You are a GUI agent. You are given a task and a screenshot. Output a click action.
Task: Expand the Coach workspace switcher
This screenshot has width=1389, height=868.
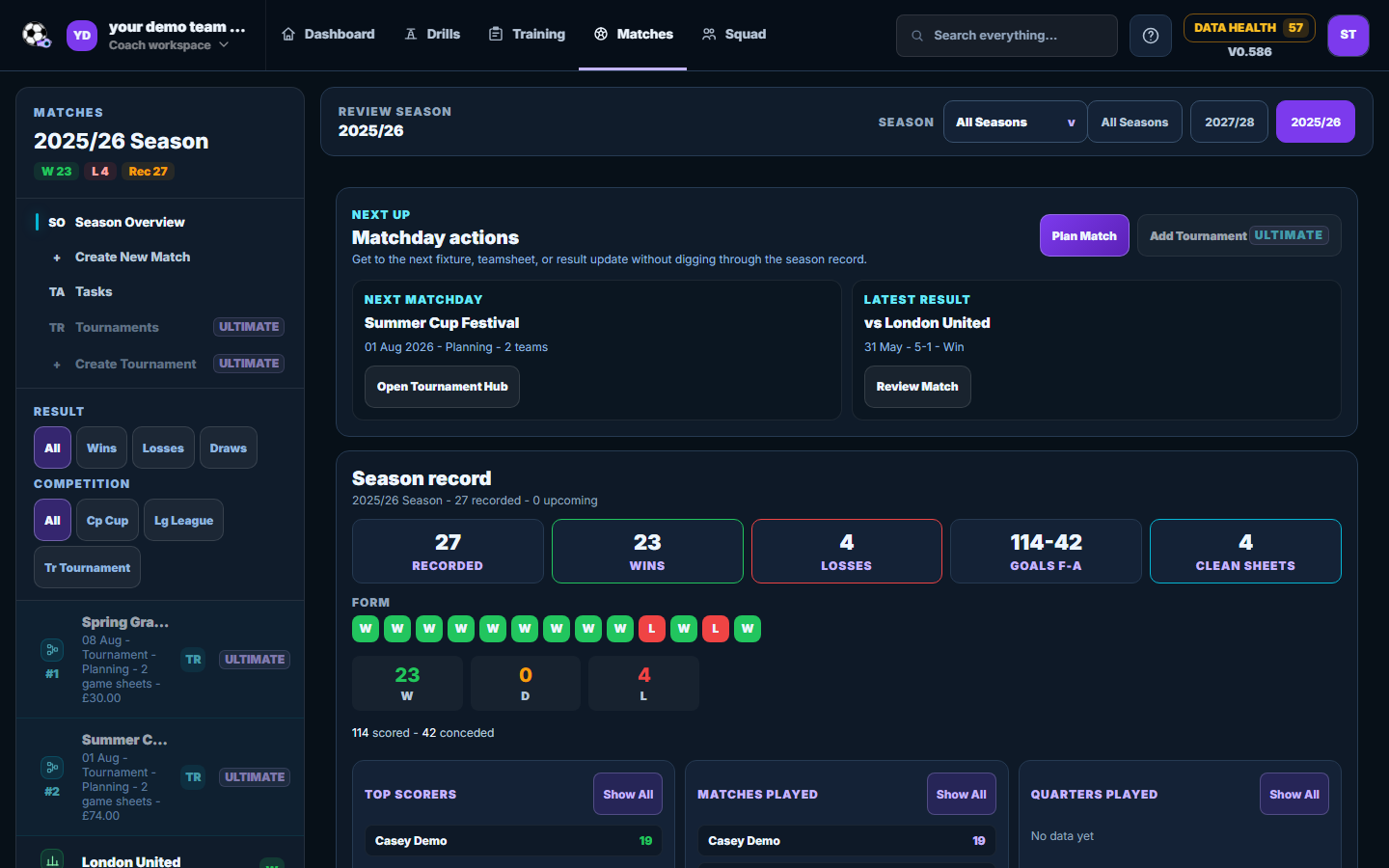(x=169, y=45)
